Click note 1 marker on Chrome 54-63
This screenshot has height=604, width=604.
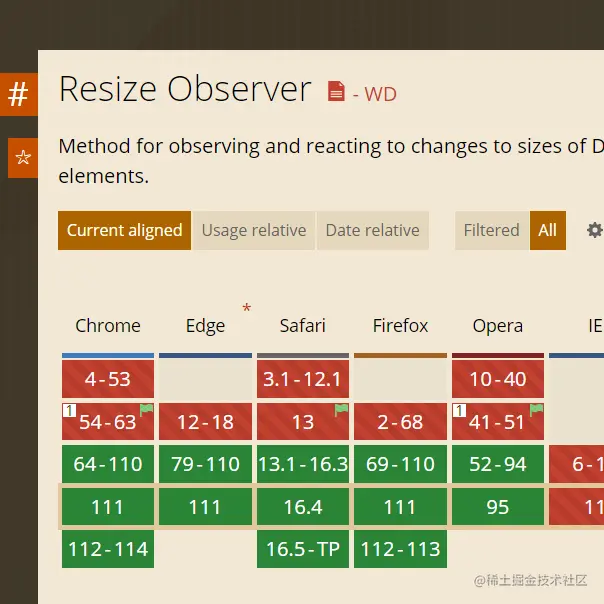tap(69, 410)
